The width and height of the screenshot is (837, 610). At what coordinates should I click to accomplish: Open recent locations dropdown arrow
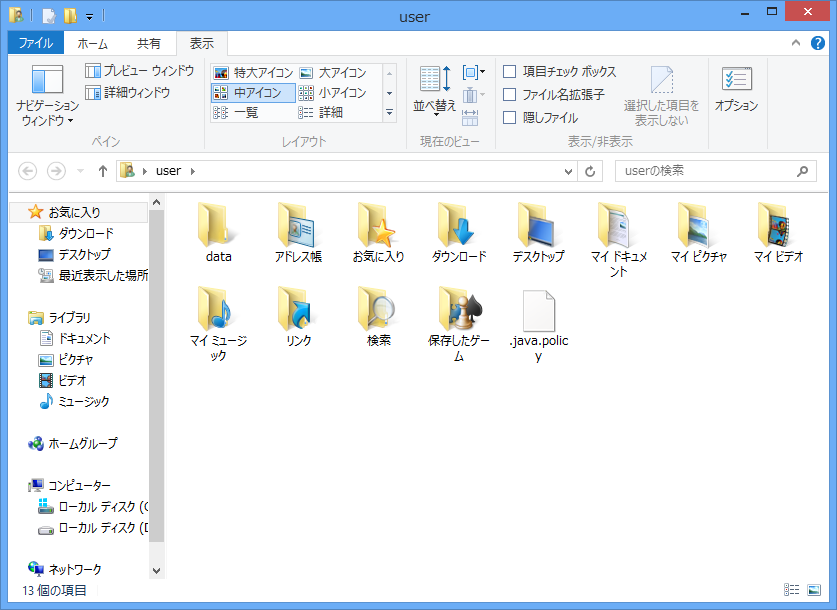81,171
